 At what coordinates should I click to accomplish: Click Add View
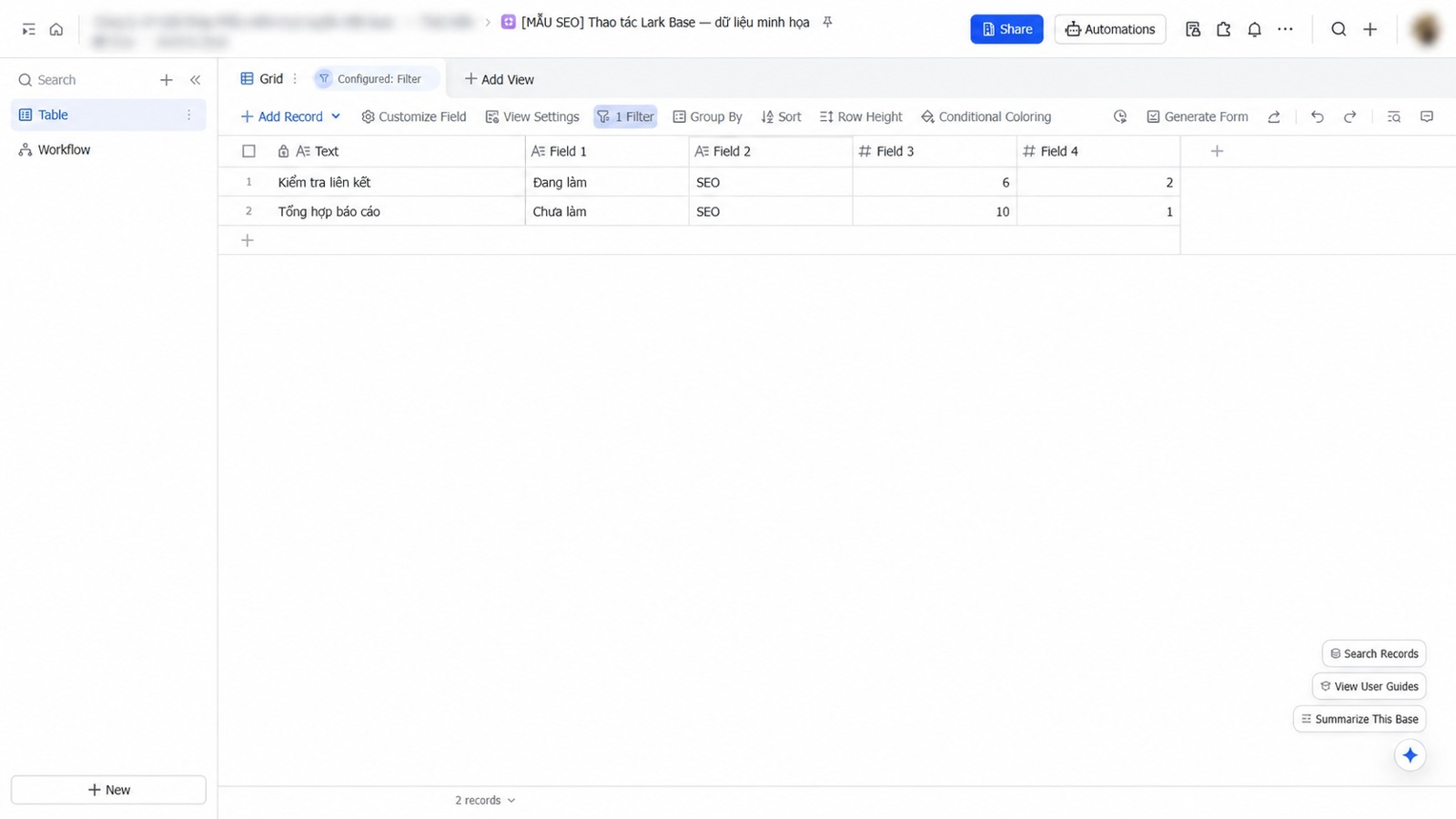(499, 79)
